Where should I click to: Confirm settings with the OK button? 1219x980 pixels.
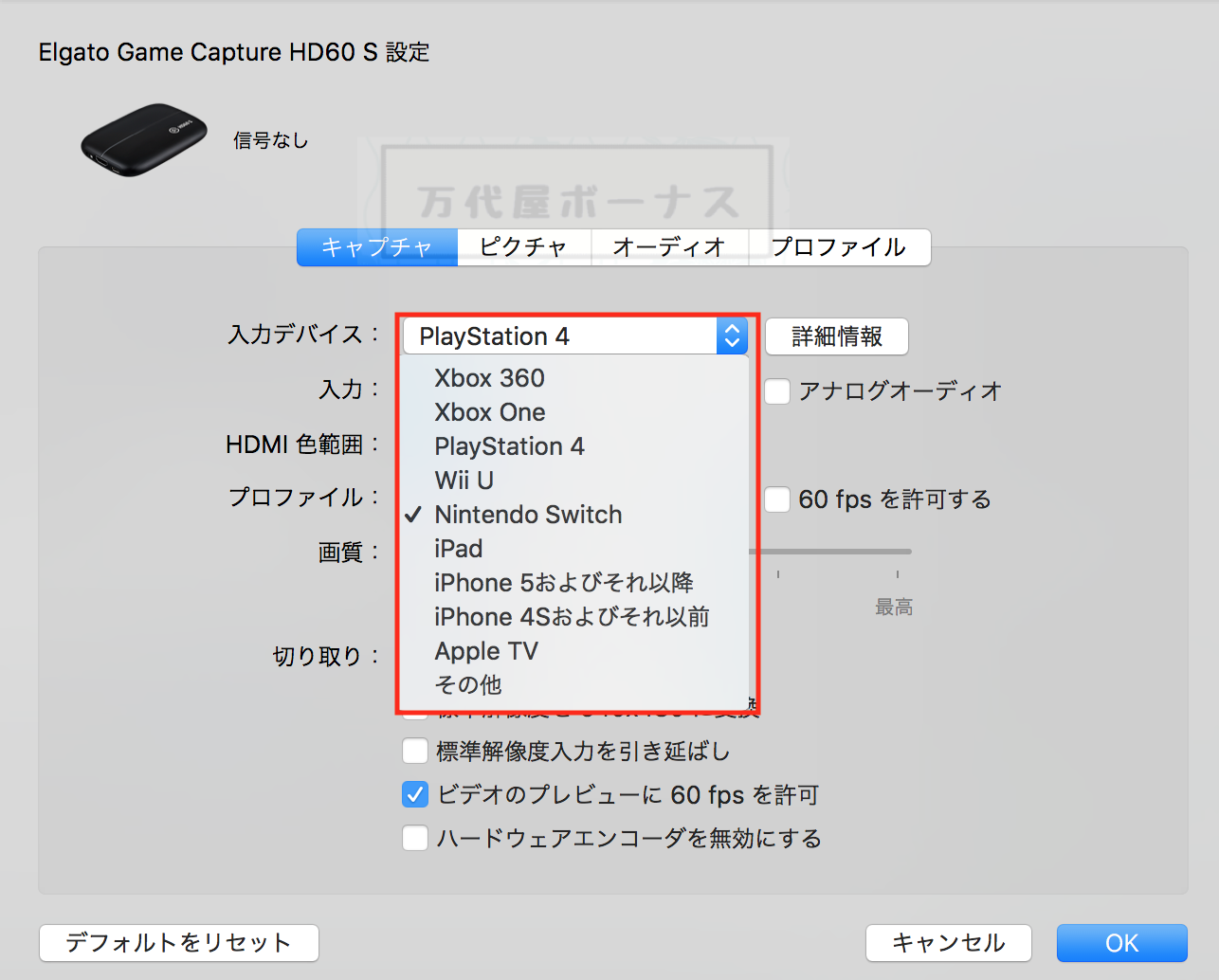click(1122, 943)
